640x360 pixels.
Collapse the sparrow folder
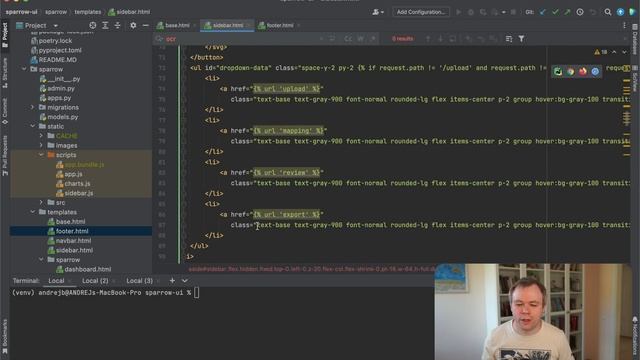point(24,69)
